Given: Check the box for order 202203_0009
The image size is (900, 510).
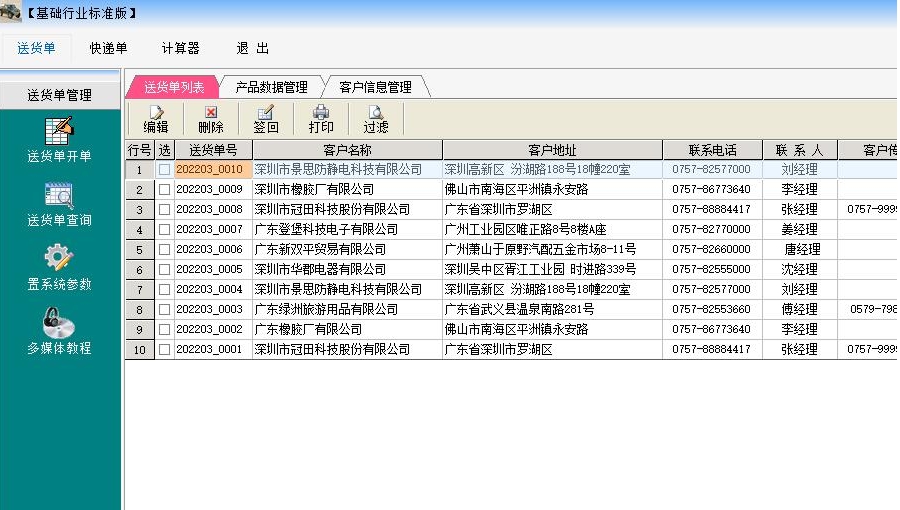Looking at the screenshot, I should [164, 189].
